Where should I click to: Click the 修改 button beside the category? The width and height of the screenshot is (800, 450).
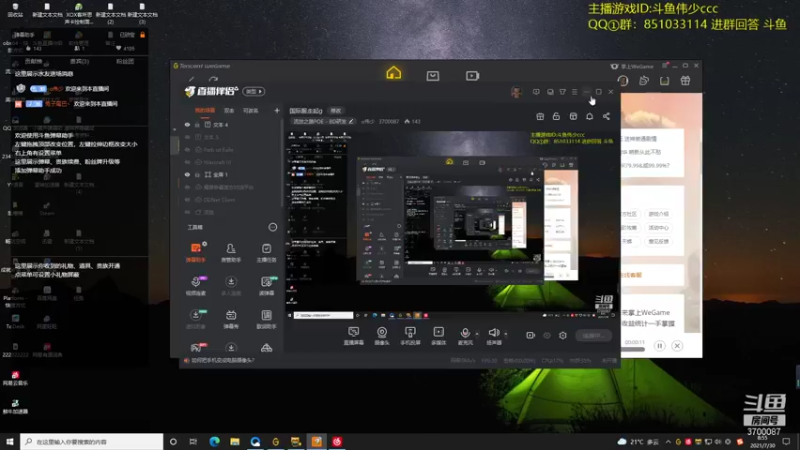(x=336, y=111)
